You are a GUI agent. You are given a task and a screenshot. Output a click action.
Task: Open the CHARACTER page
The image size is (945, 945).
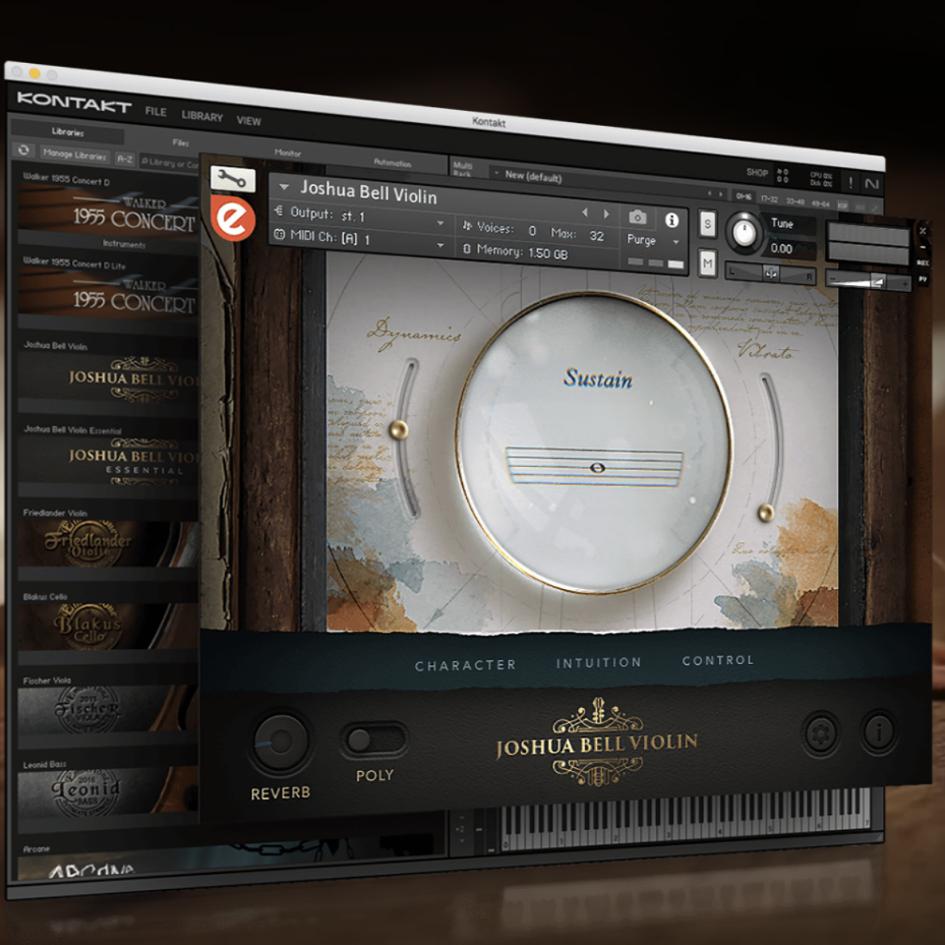(x=465, y=665)
